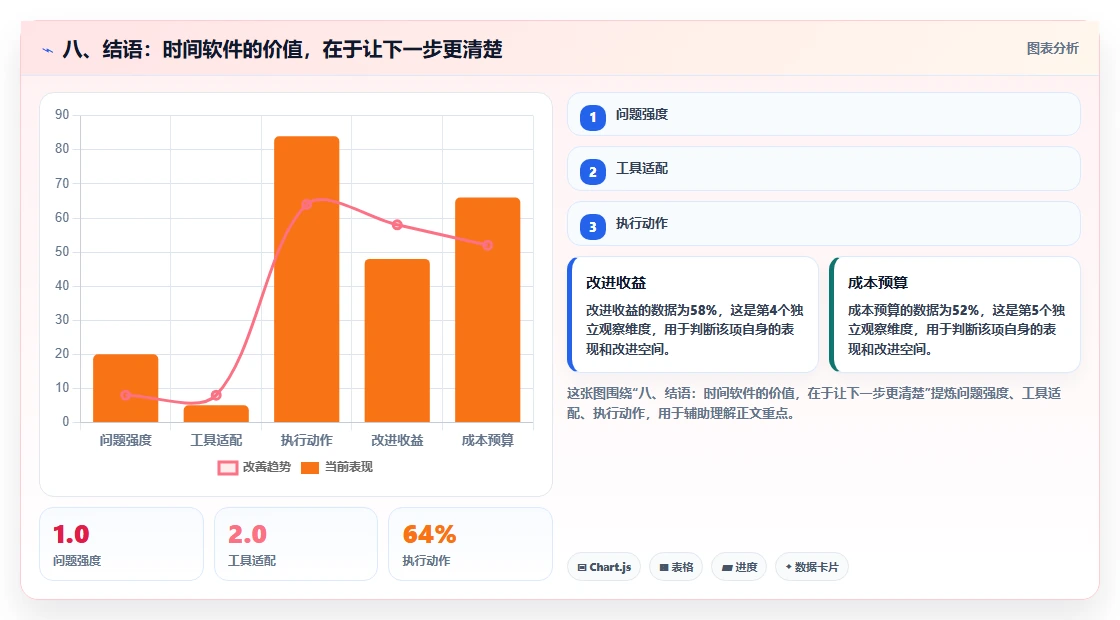Click the 成本预算 x-axis label
The width and height of the screenshot is (1120, 620).
pos(488,441)
